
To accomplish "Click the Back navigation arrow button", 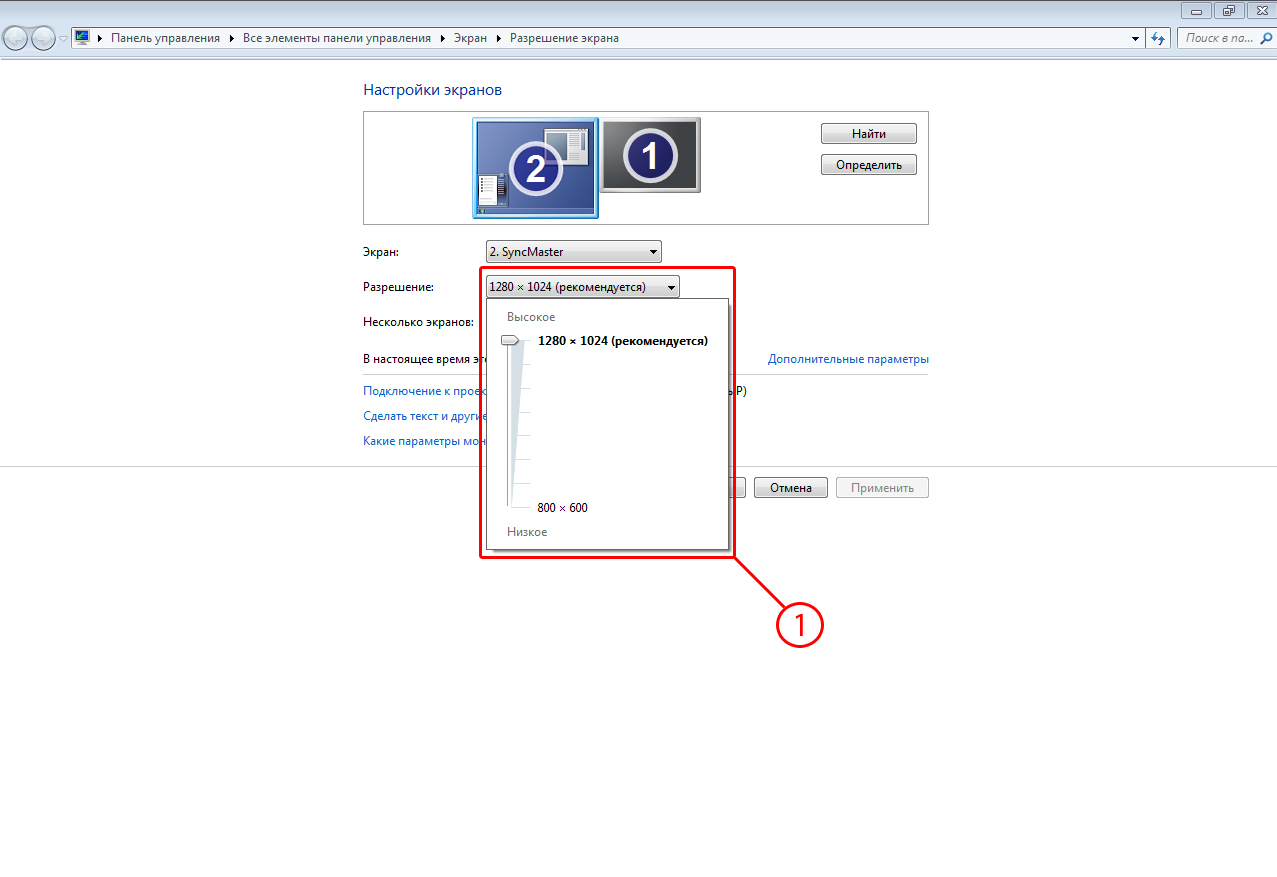I will click(x=15, y=38).
